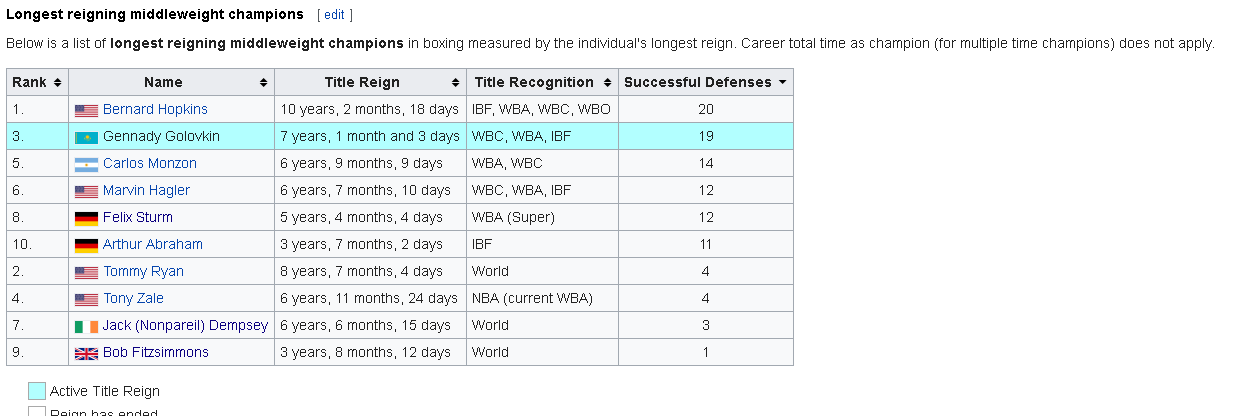Click the US flag beside Tony Zale
This screenshot has width=1242, height=416.
(x=86, y=299)
